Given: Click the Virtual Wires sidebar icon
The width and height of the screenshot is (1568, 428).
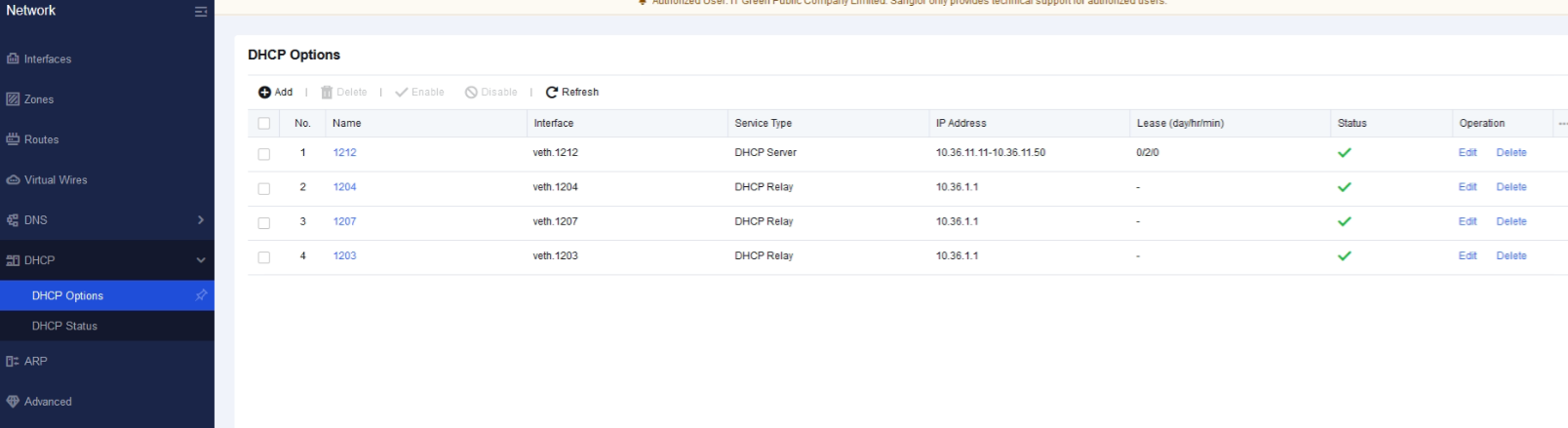Looking at the screenshot, I should (x=13, y=179).
